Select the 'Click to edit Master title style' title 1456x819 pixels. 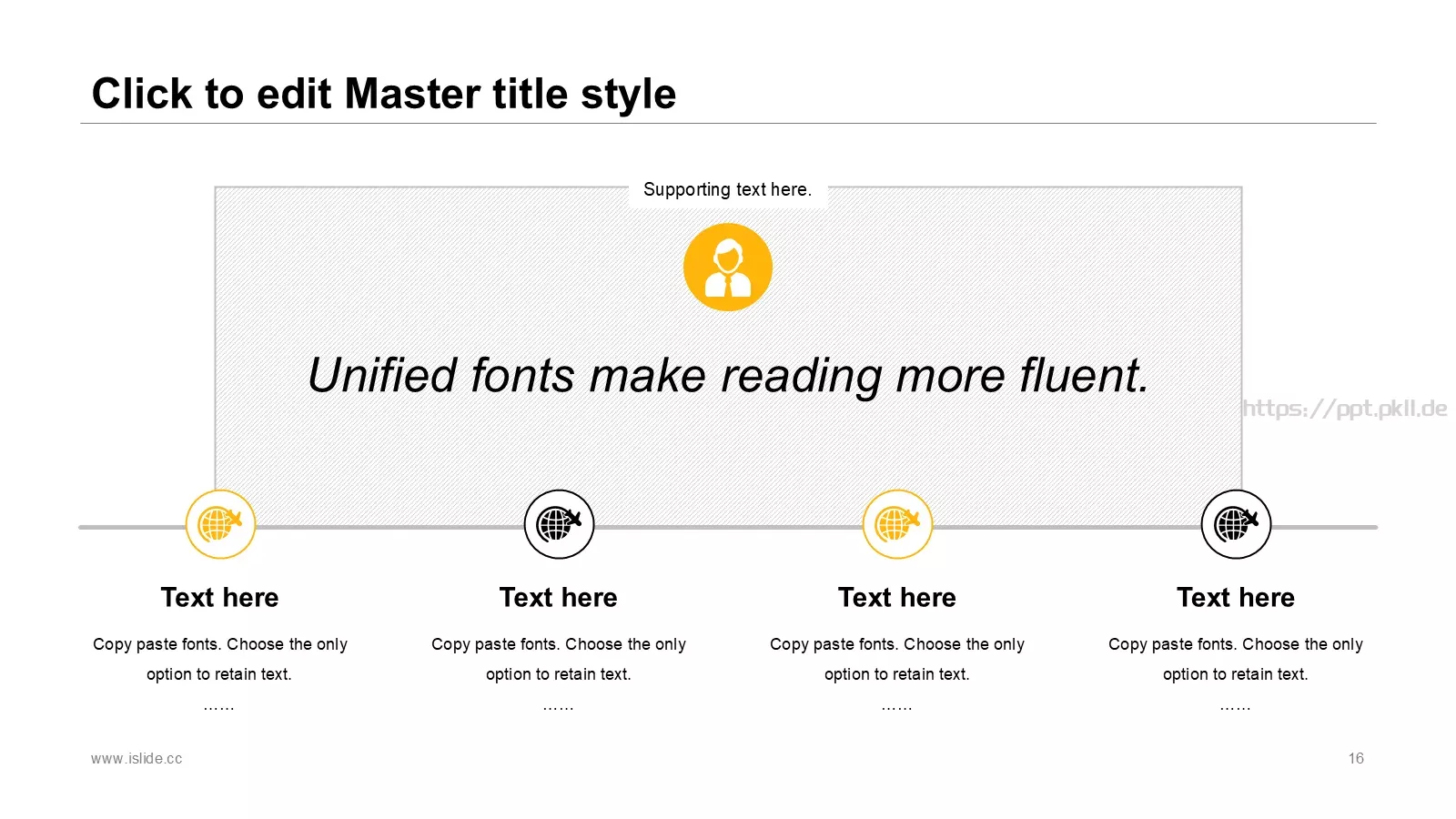384,94
